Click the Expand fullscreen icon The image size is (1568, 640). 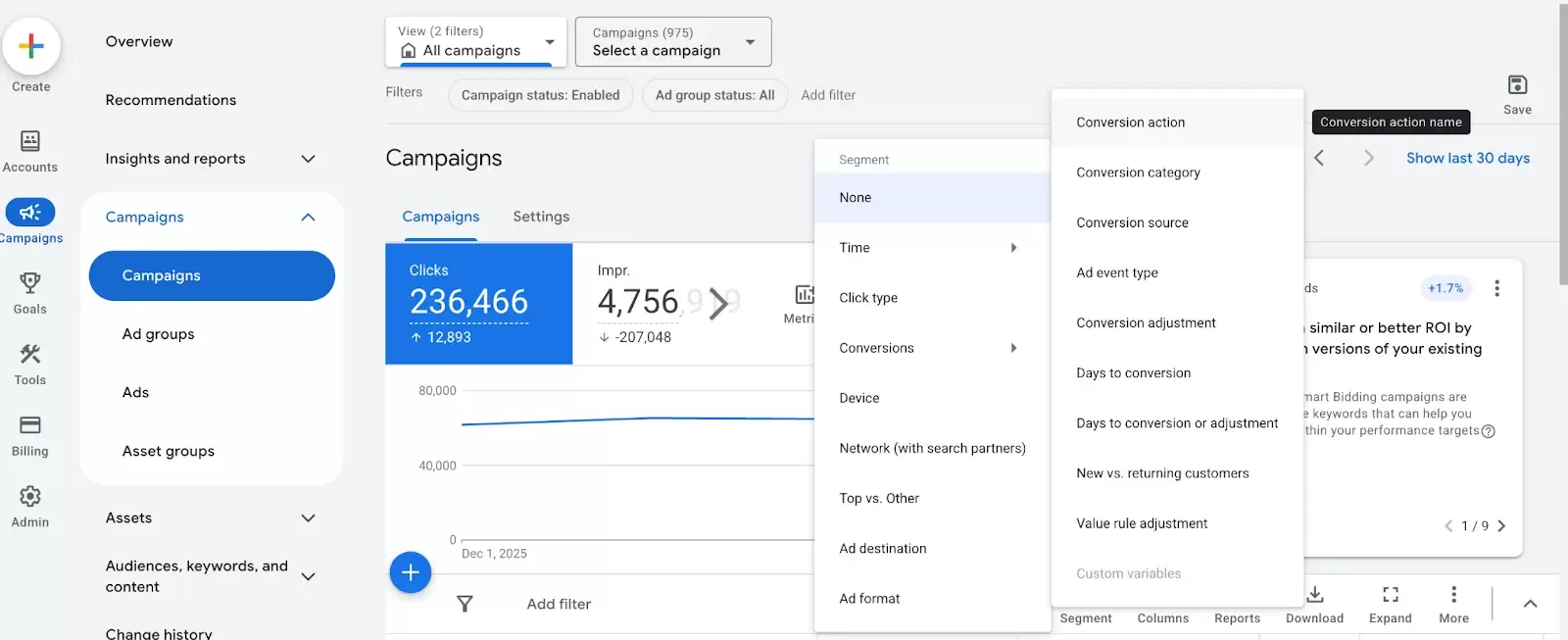click(1391, 594)
